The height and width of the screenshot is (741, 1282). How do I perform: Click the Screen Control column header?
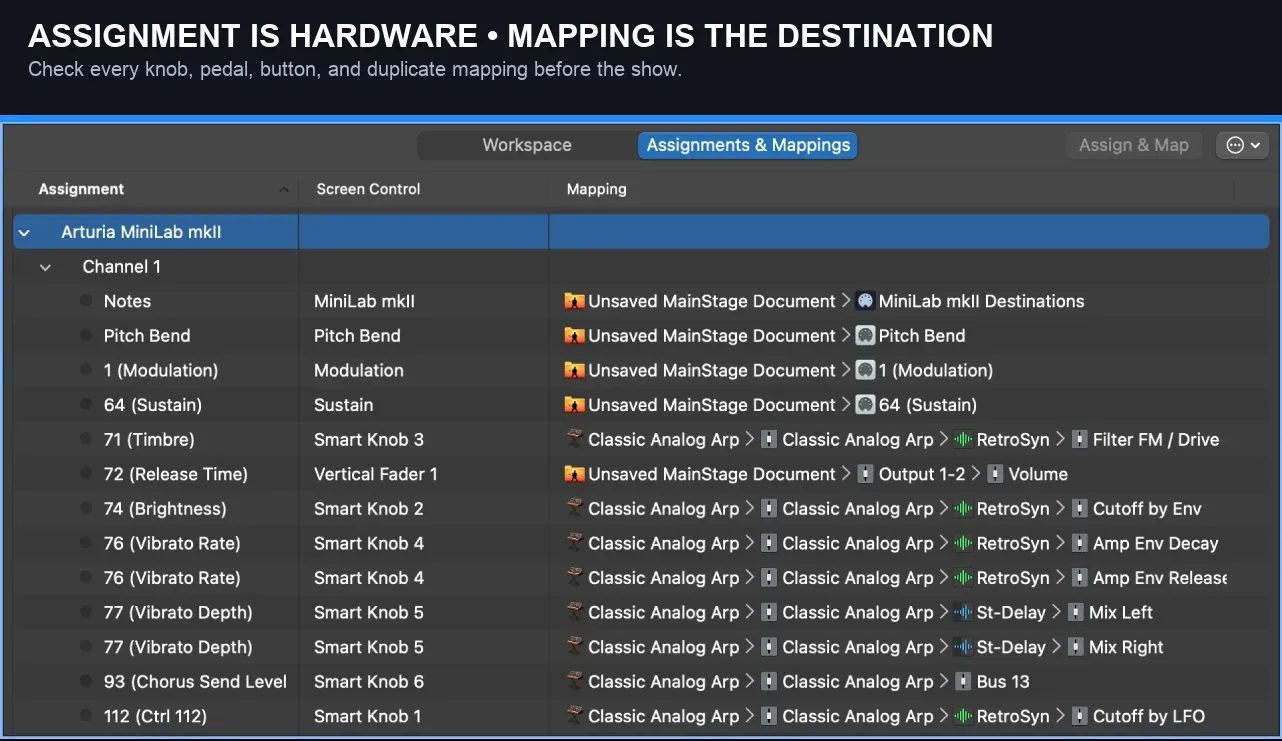tap(368, 189)
